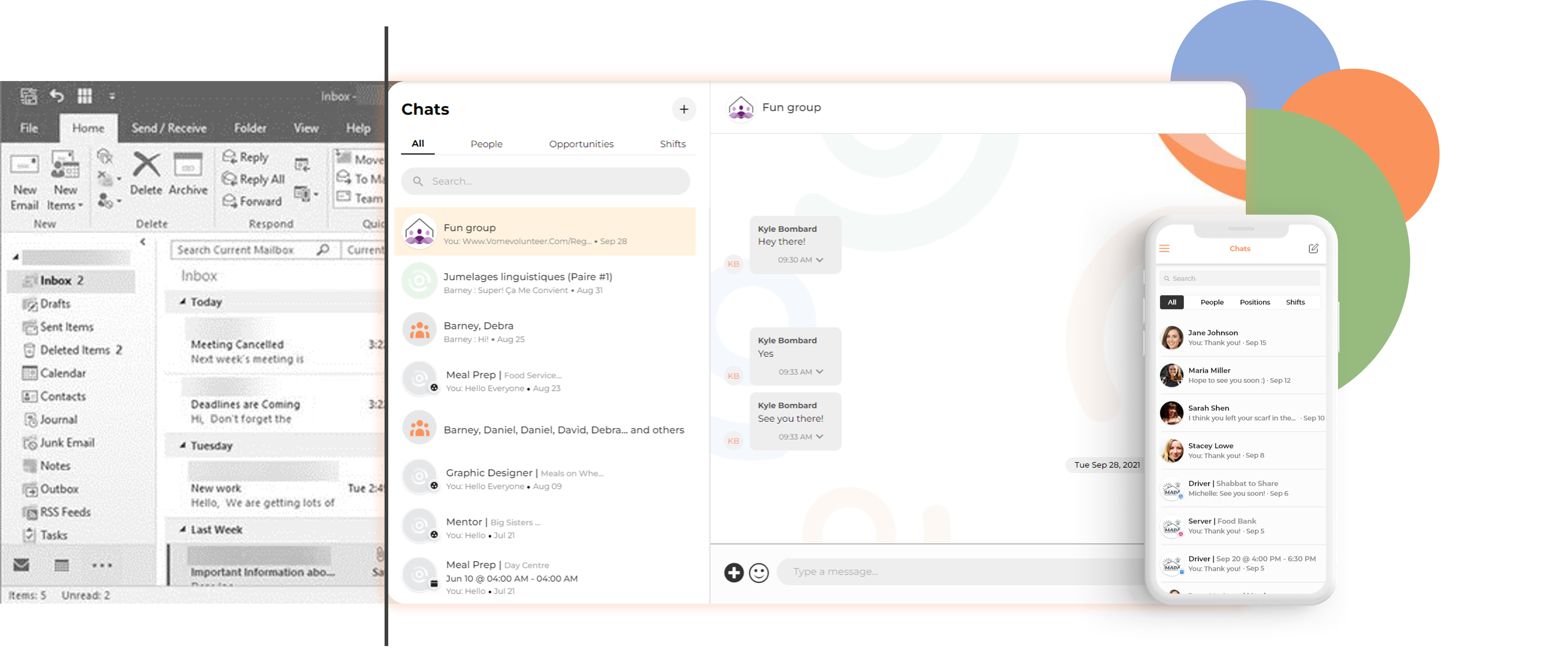The height and width of the screenshot is (666, 1568).
Task: Expand the 09:30 AM message chevron
Action: tap(819, 260)
